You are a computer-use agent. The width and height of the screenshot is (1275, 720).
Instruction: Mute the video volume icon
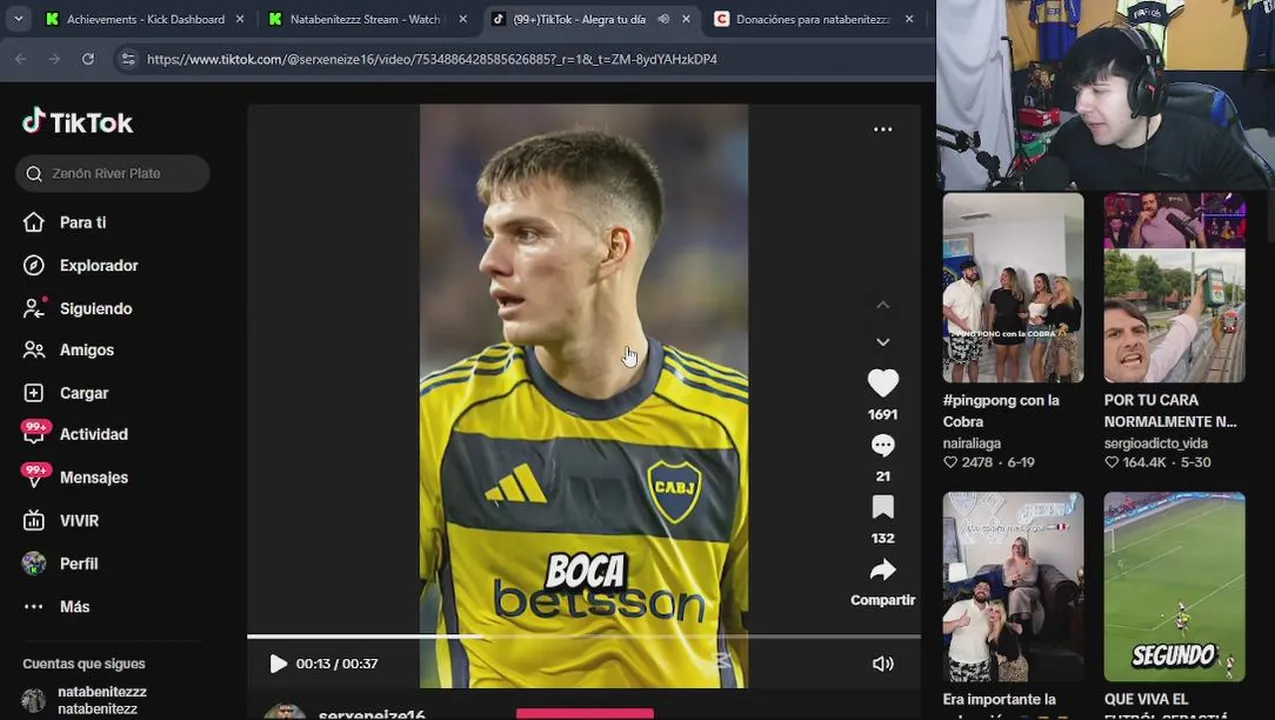[x=882, y=663]
